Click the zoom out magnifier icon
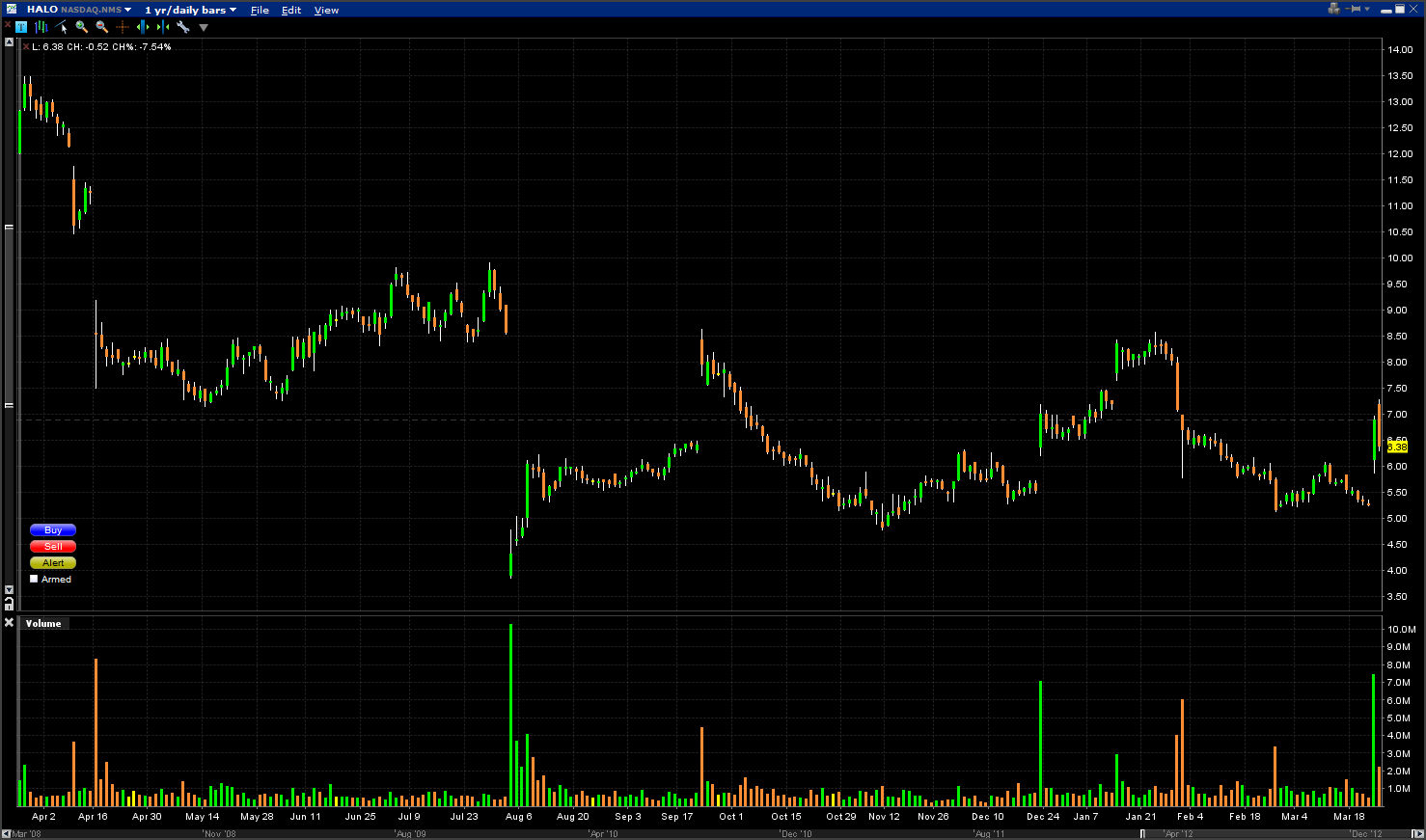 point(102,27)
